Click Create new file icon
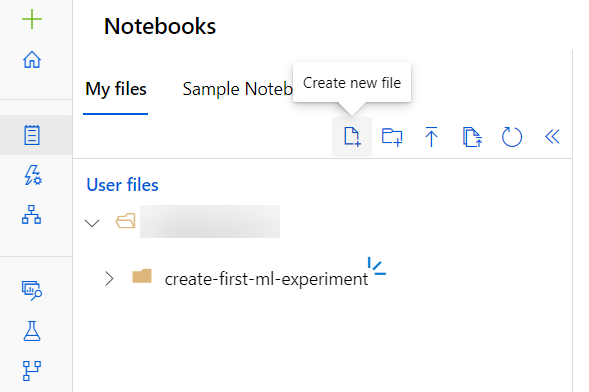589x392 pixels. tap(352, 137)
